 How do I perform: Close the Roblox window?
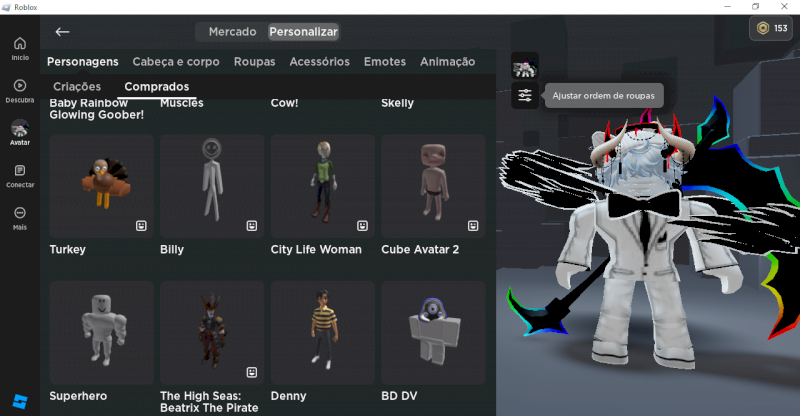[784, 6]
